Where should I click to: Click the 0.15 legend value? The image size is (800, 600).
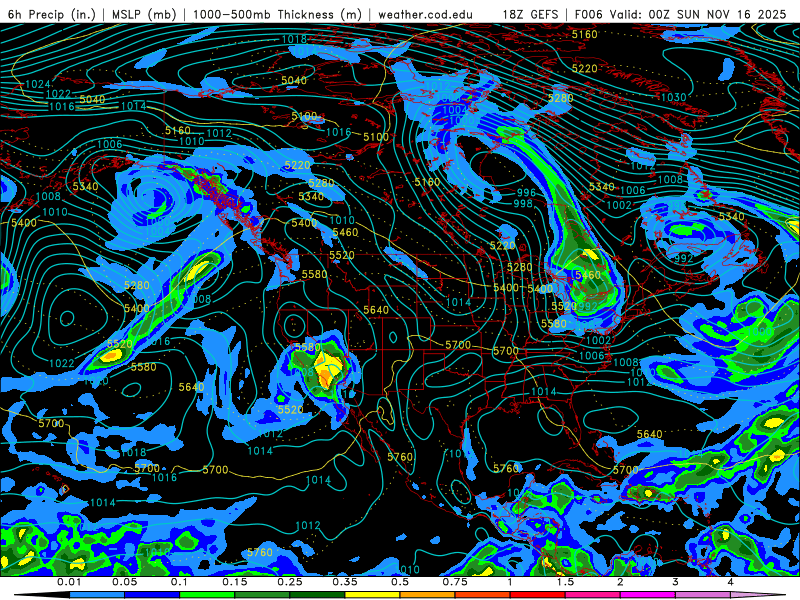pos(235,582)
